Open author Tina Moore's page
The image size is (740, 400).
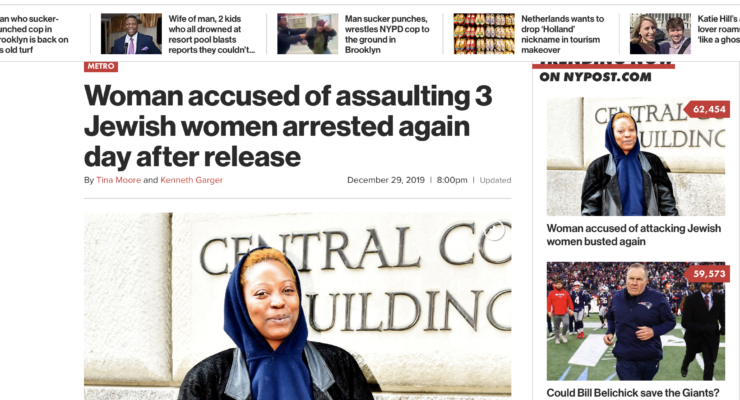click(118, 180)
